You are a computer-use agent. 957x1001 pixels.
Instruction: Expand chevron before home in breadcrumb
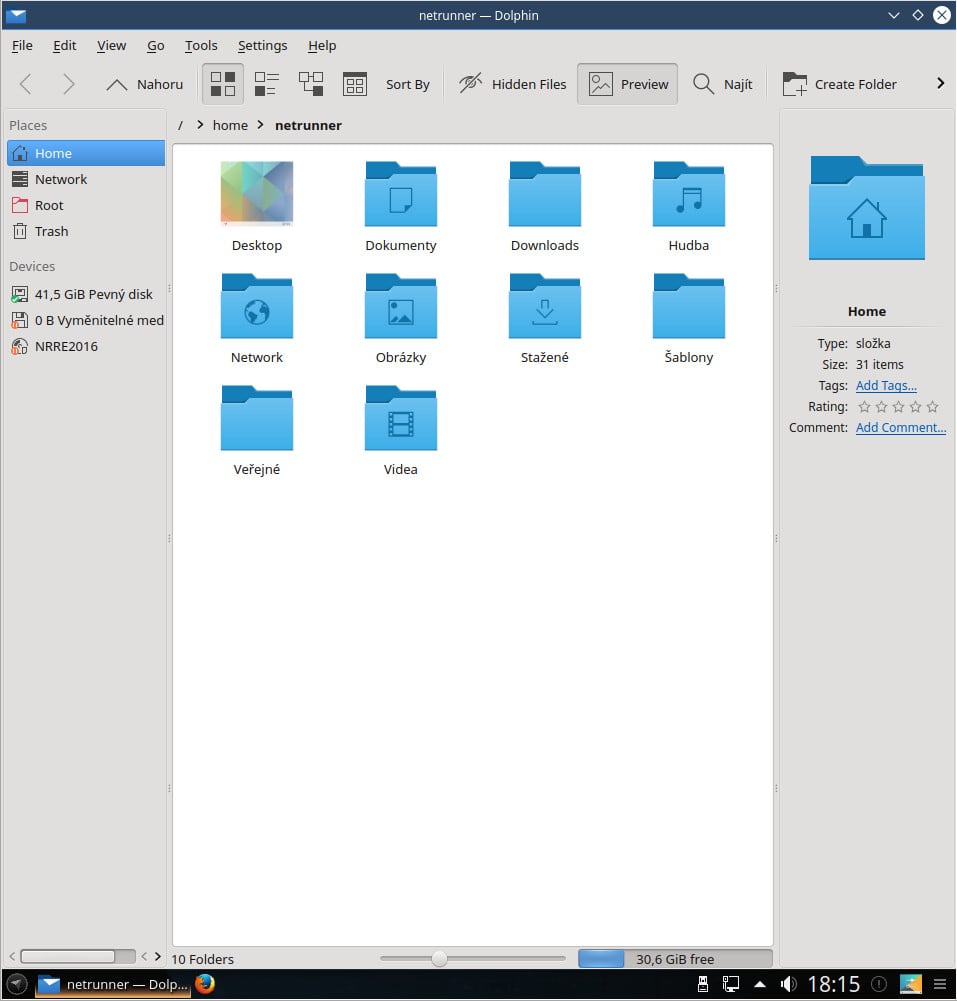[200, 125]
